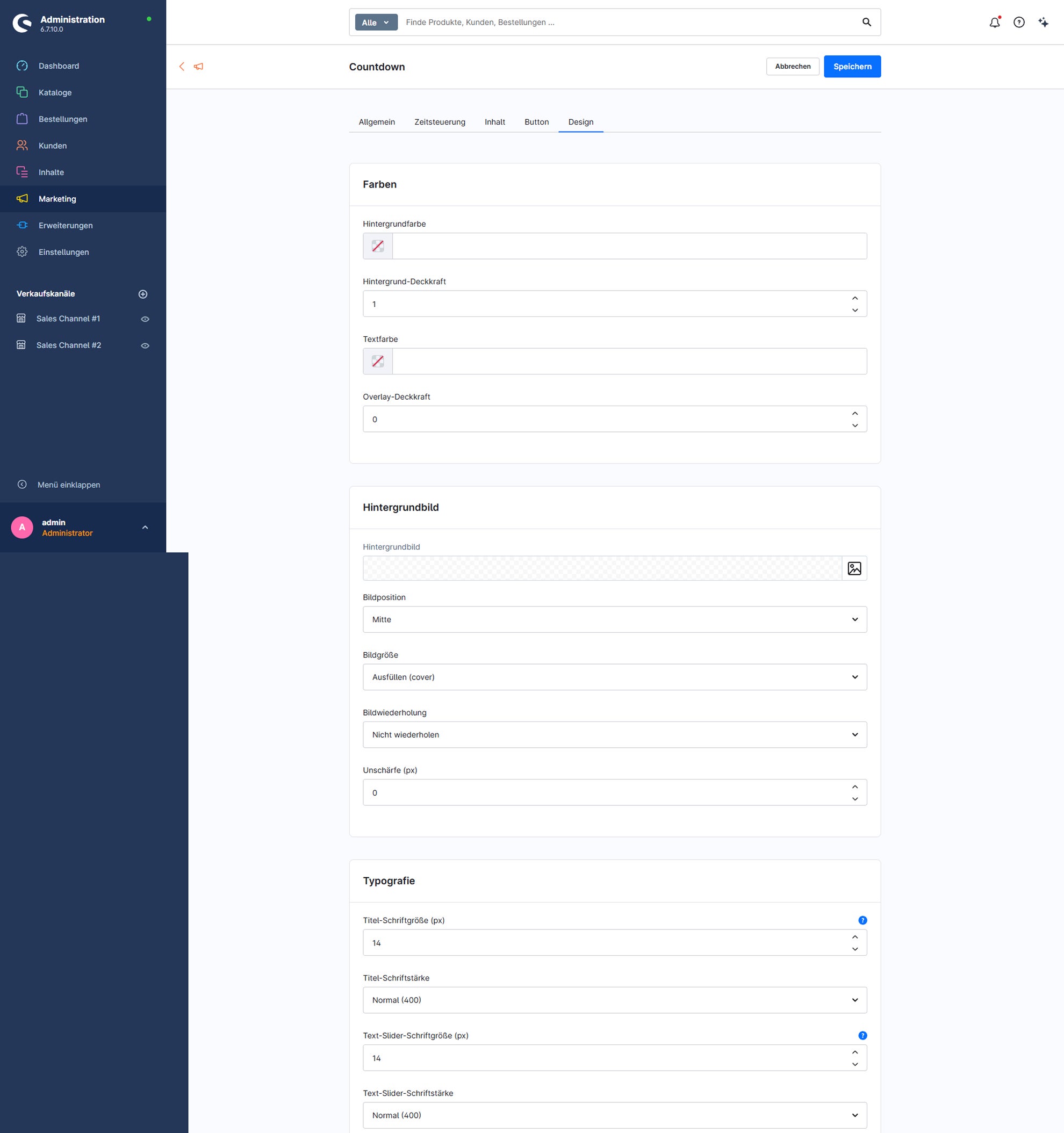The width and height of the screenshot is (1064, 1133).
Task: Open the Dashboard icon in sidebar
Action: click(x=21, y=66)
